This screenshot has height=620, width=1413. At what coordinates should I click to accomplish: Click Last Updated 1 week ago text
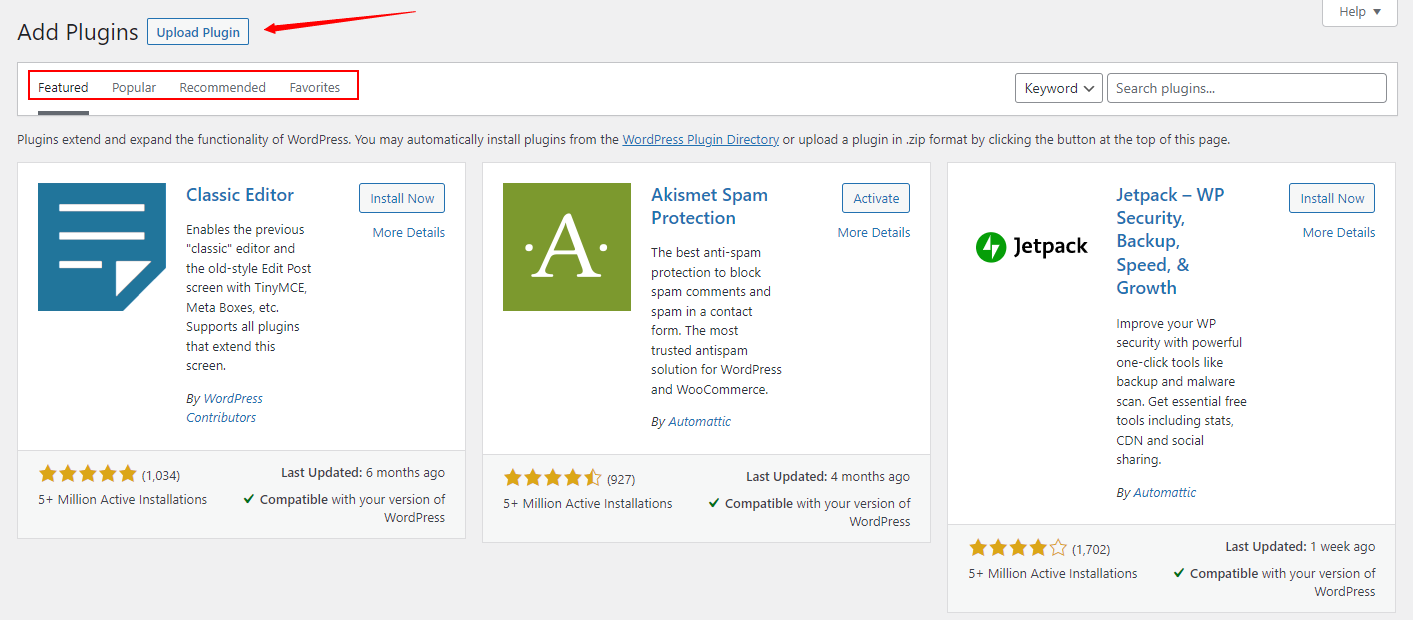(x=1301, y=547)
